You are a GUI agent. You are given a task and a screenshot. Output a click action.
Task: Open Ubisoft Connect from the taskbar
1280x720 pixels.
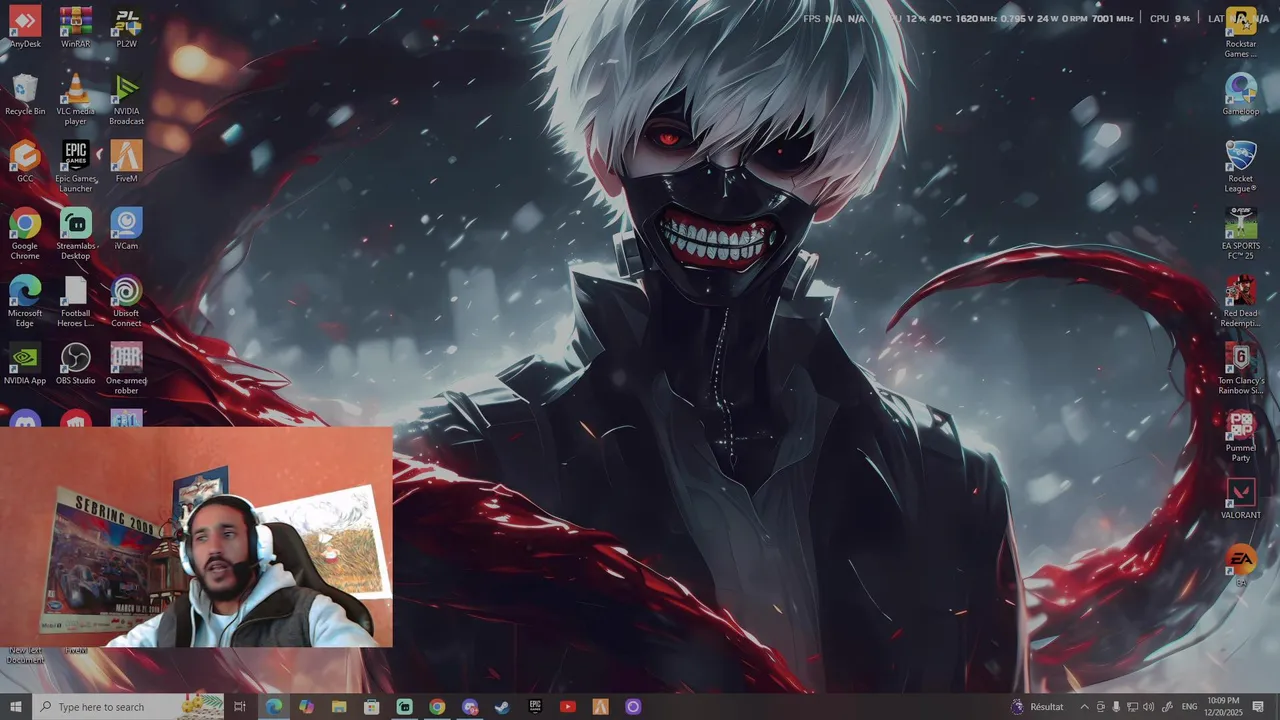(x=633, y=707)
